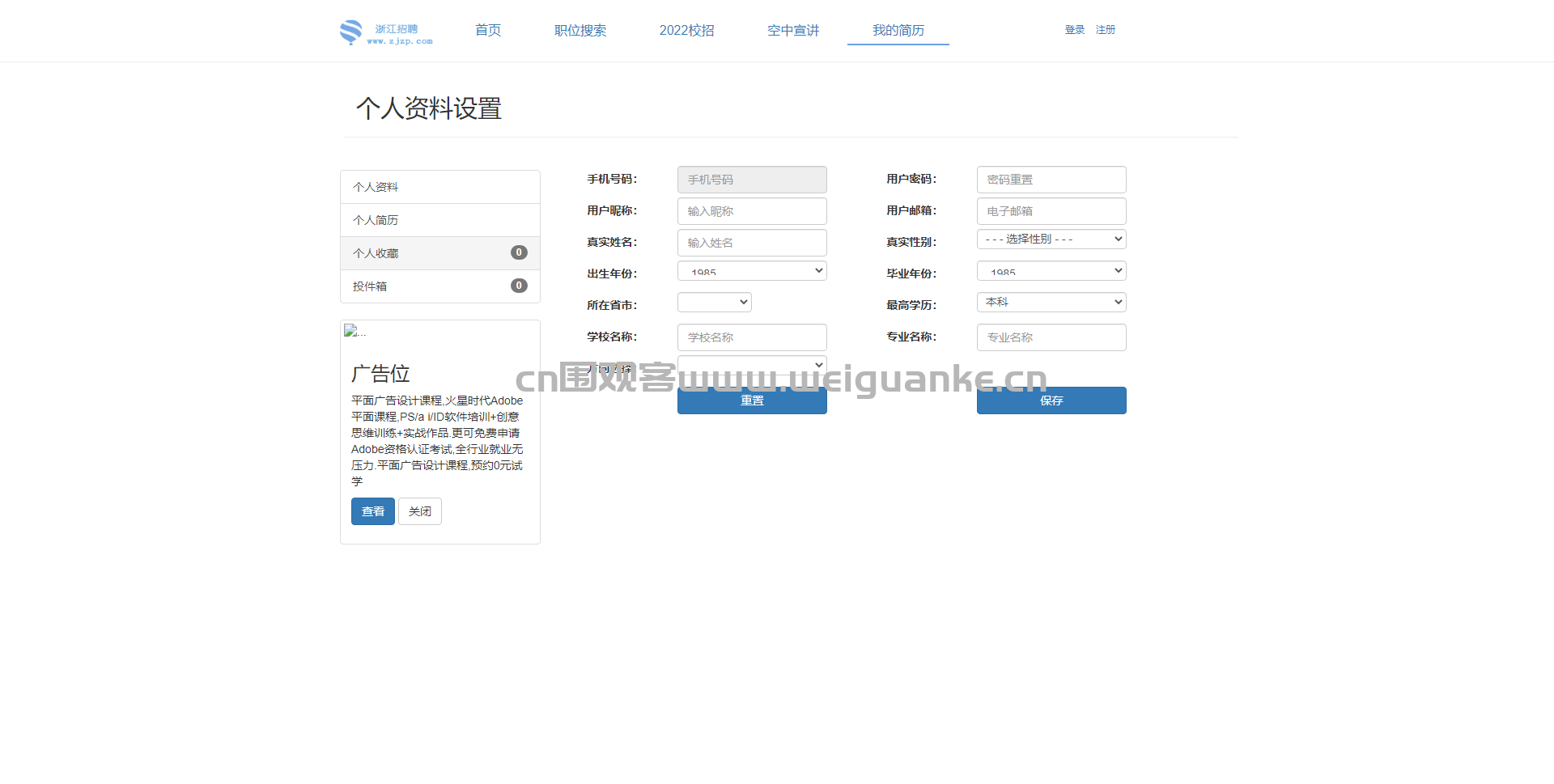This screenshot has height=784, width=1554.
Task: Open 投件箱 sidebar entry
Action: click(x=440, y=286)
